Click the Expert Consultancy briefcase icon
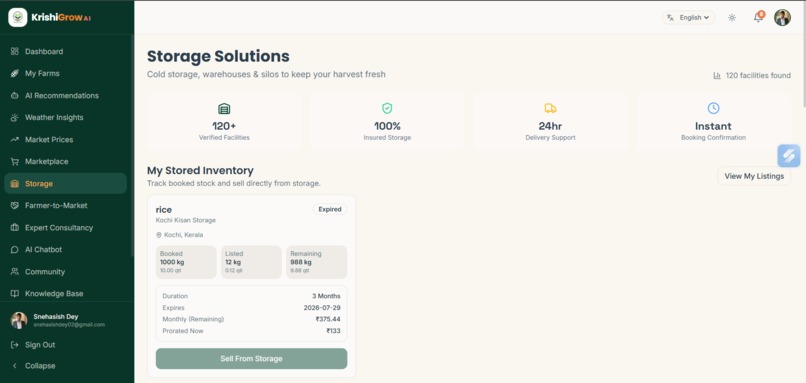Screen dimensions: 806x383 pyautogui.click(x=14, y=228)
